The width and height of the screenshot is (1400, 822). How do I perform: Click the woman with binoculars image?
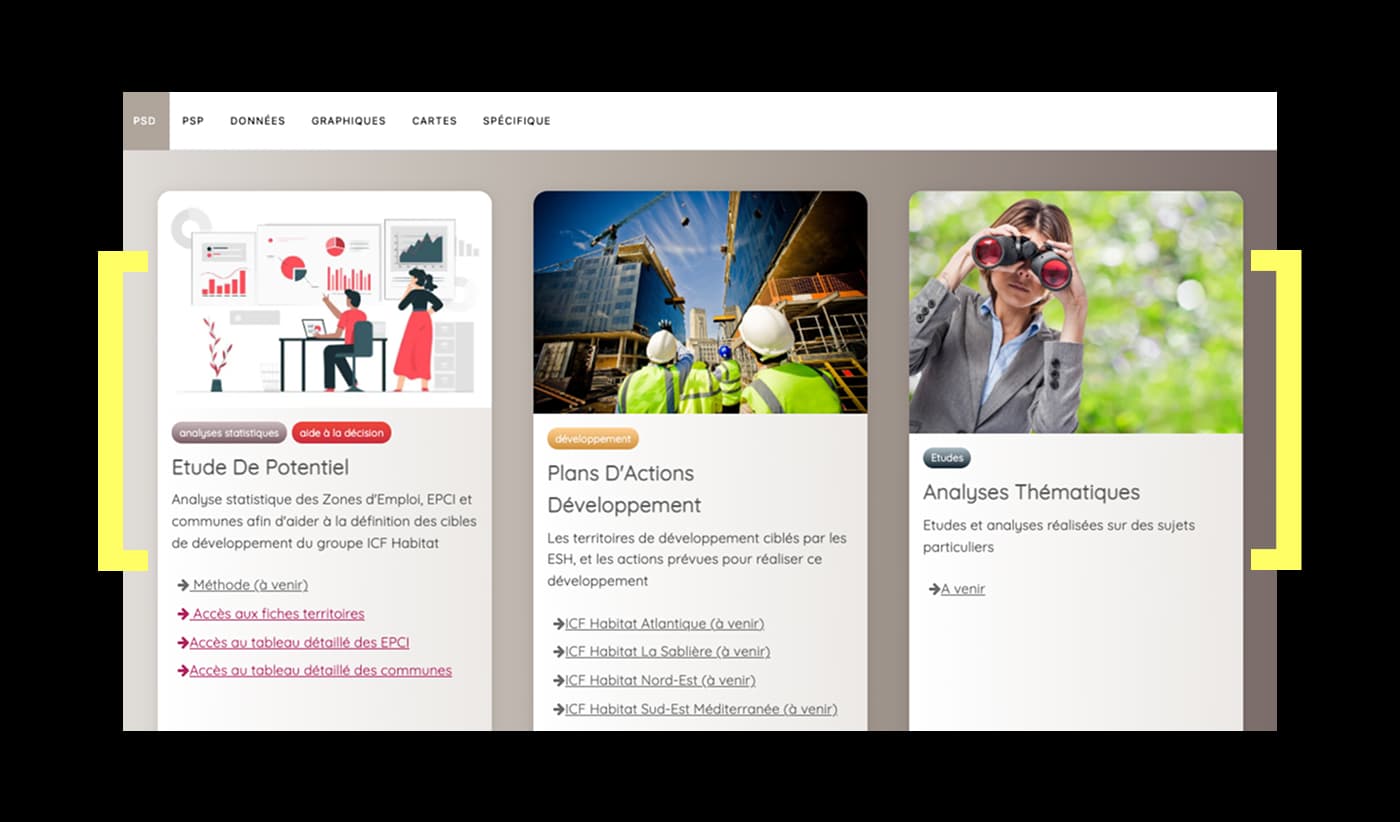tap(1075, 312)
